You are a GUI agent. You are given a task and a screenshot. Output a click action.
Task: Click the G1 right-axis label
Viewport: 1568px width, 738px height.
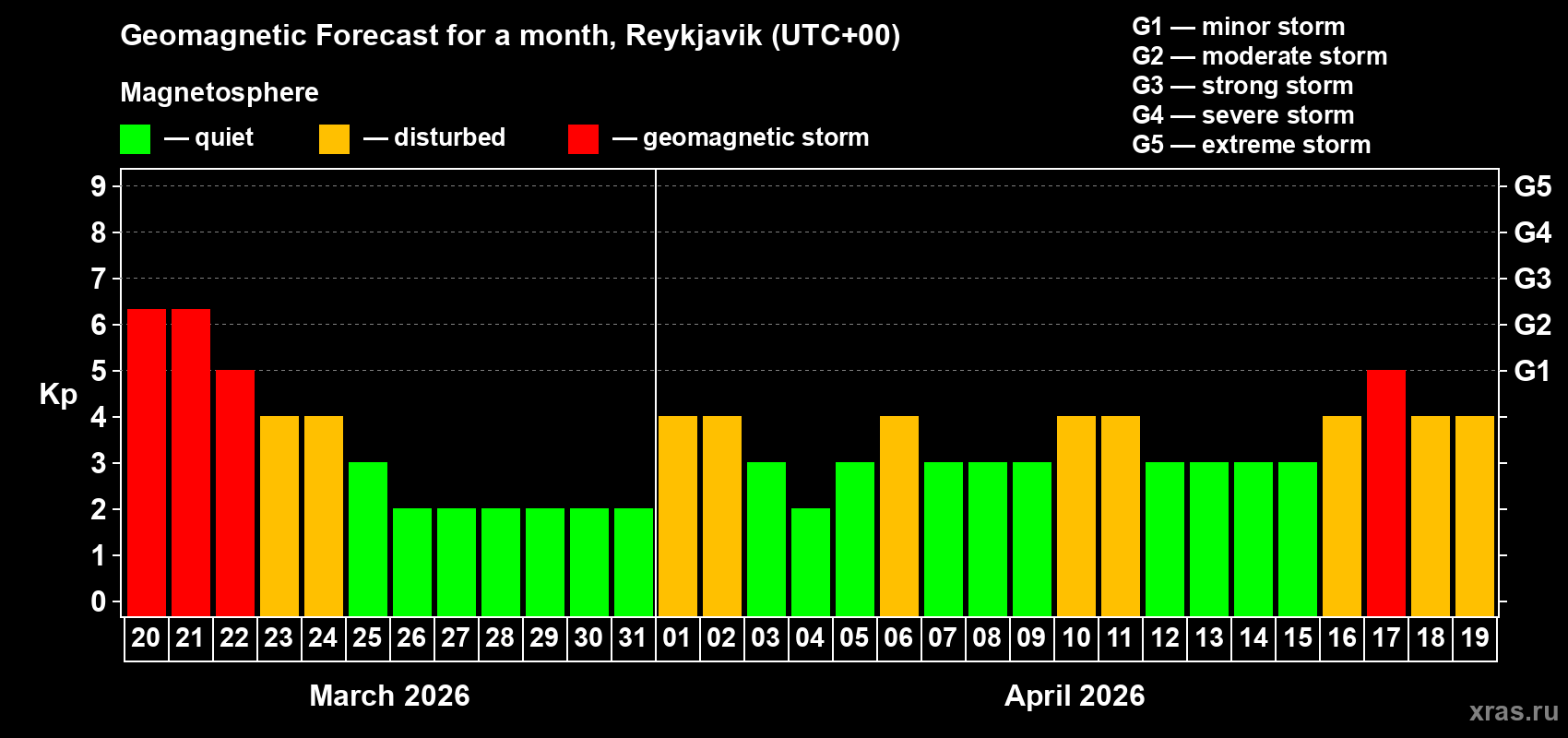click(1533, 371)
